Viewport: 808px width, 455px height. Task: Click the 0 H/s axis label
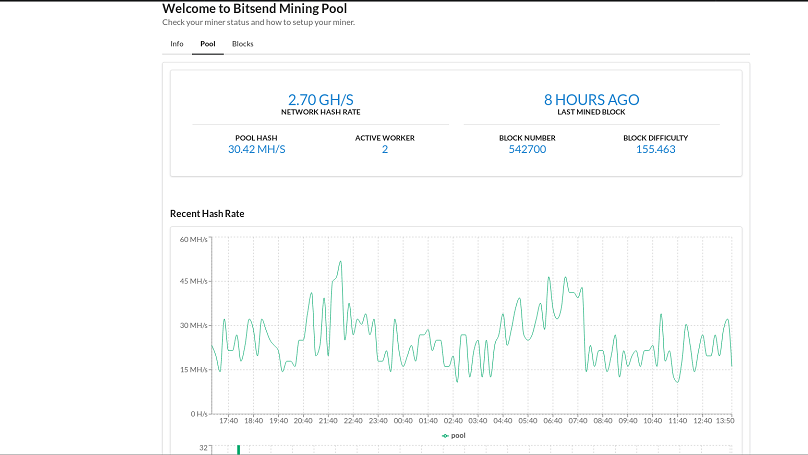click(x=199, y=414)
